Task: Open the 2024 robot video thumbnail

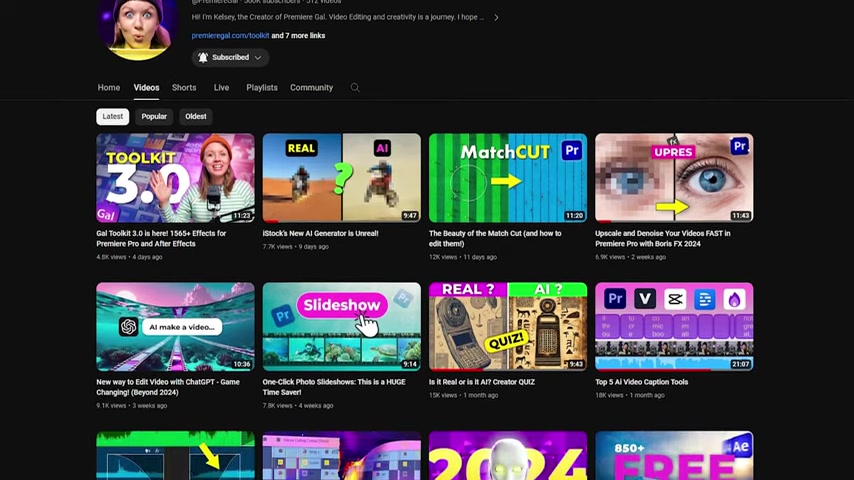Action: pyautogui.click(x=508, y=455)
